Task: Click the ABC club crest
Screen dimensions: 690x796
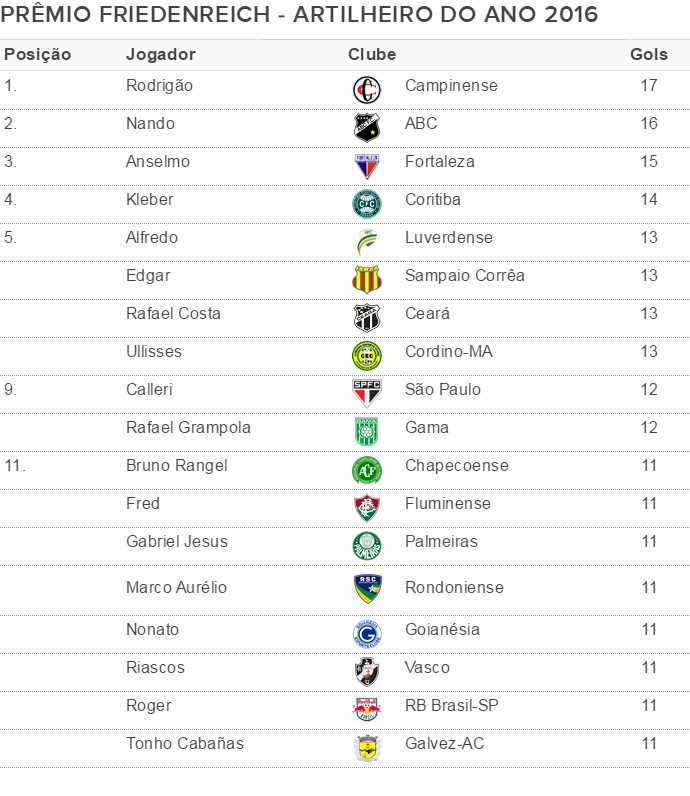Action: tap(367, 127)
